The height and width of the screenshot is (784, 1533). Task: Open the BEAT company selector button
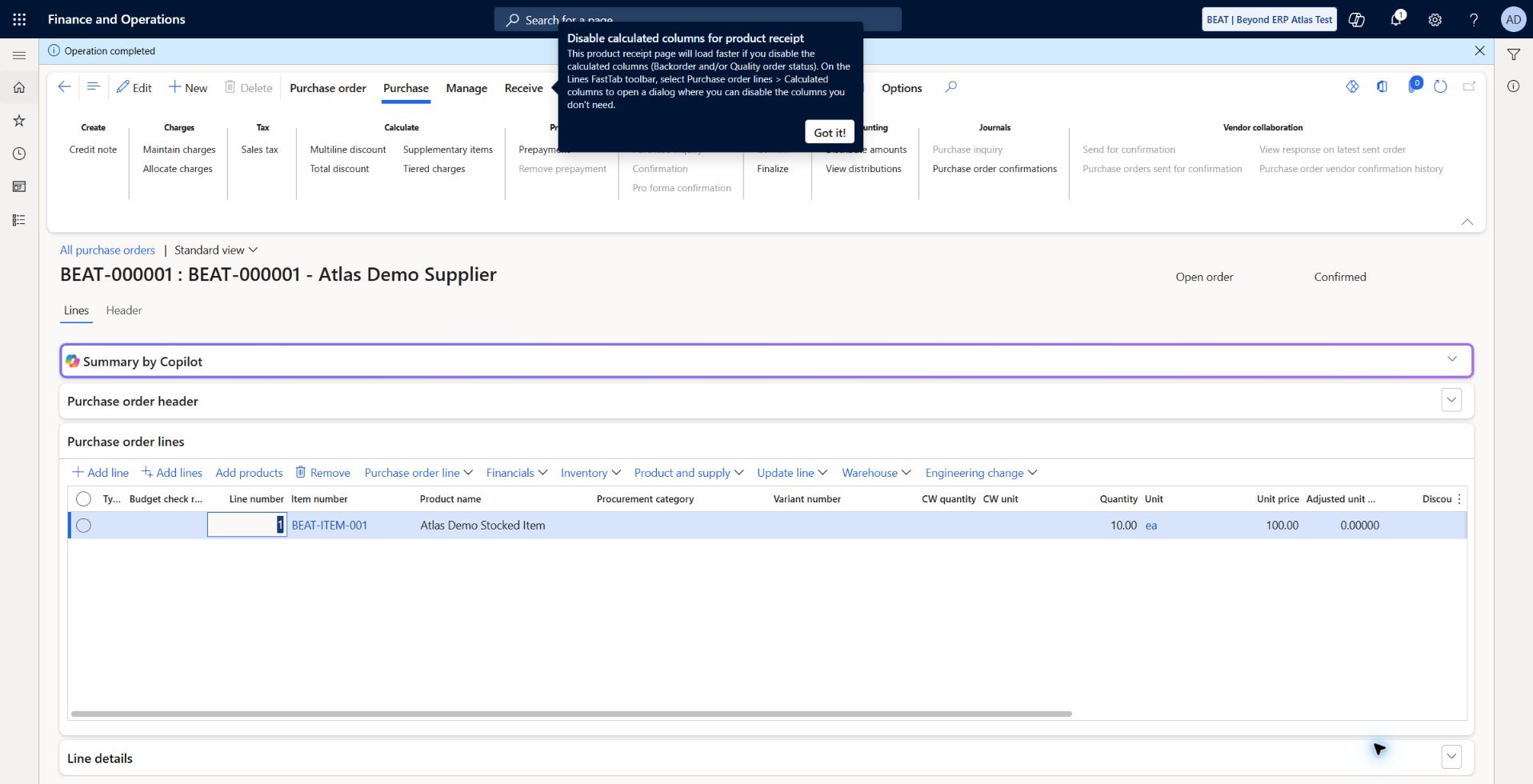1270,19
